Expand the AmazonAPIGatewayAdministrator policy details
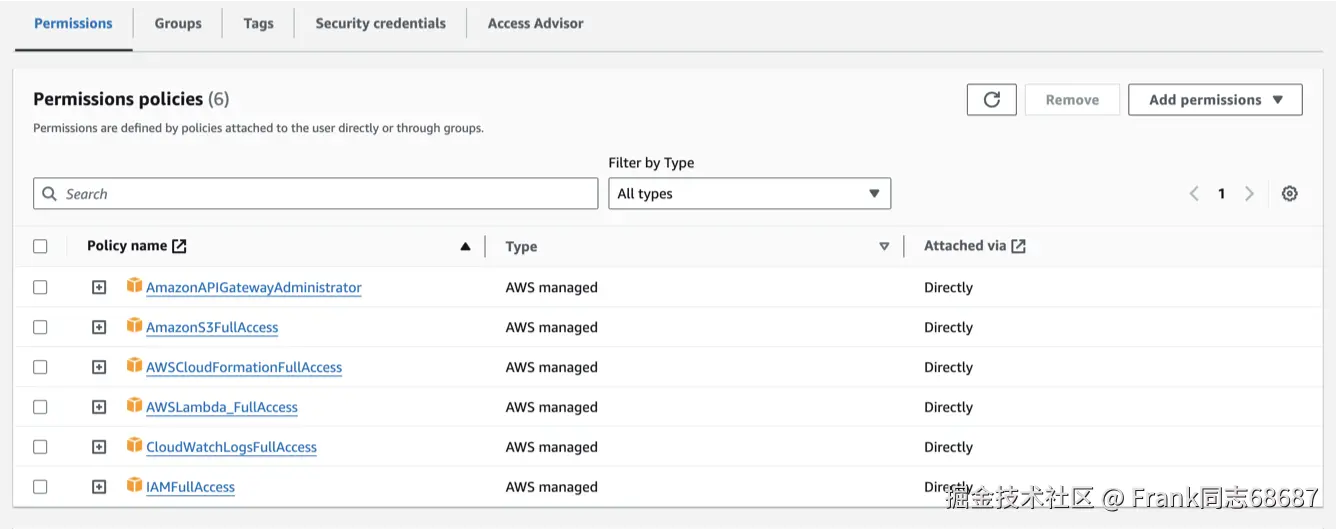Viewport: 1336px width, 529px height. point(99,287)
